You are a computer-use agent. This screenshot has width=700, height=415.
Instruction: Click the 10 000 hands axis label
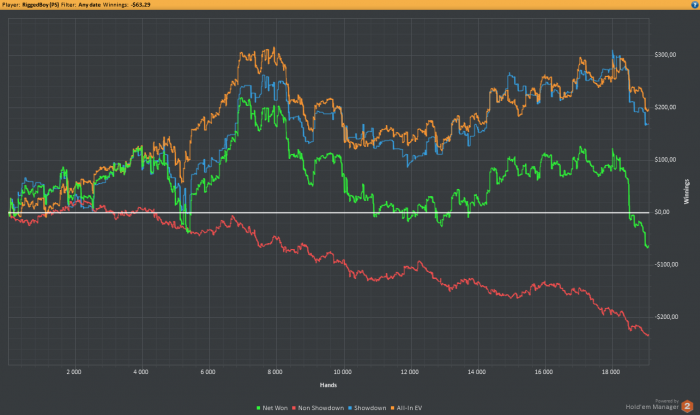coord(342,372)
